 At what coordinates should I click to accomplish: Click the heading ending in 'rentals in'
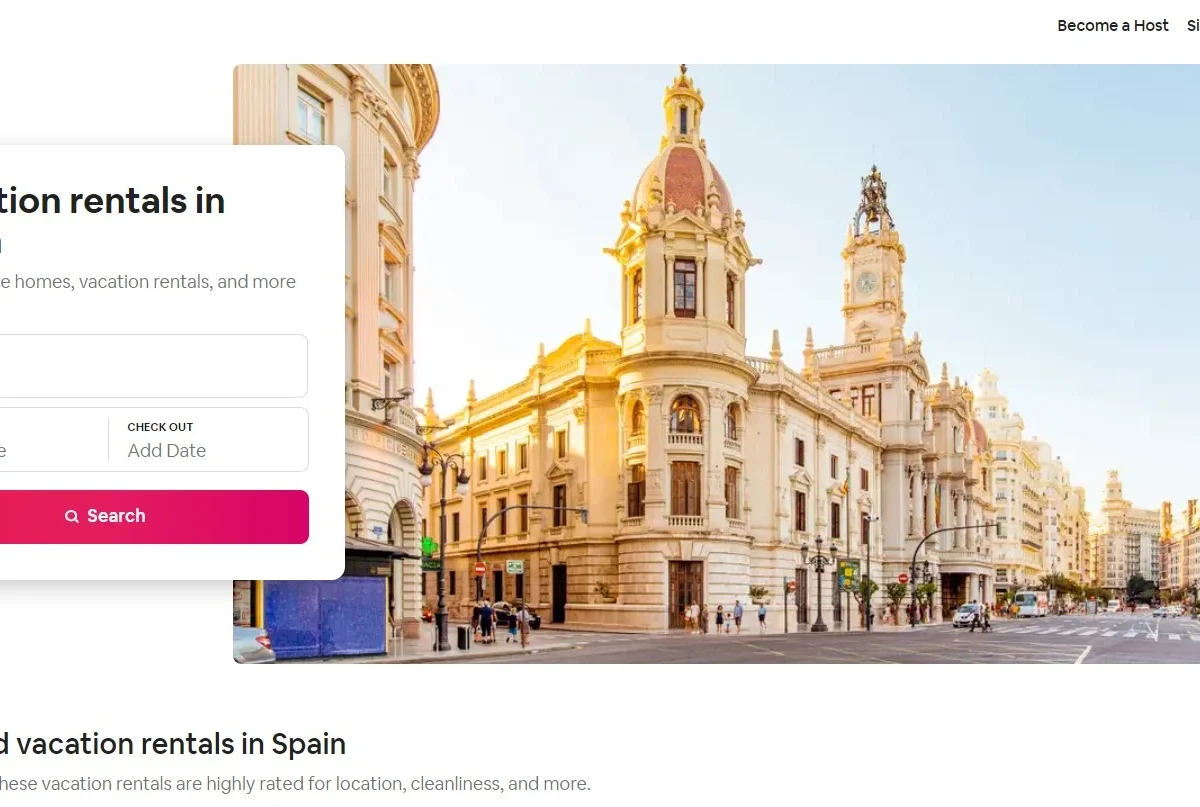pos(112,201)
